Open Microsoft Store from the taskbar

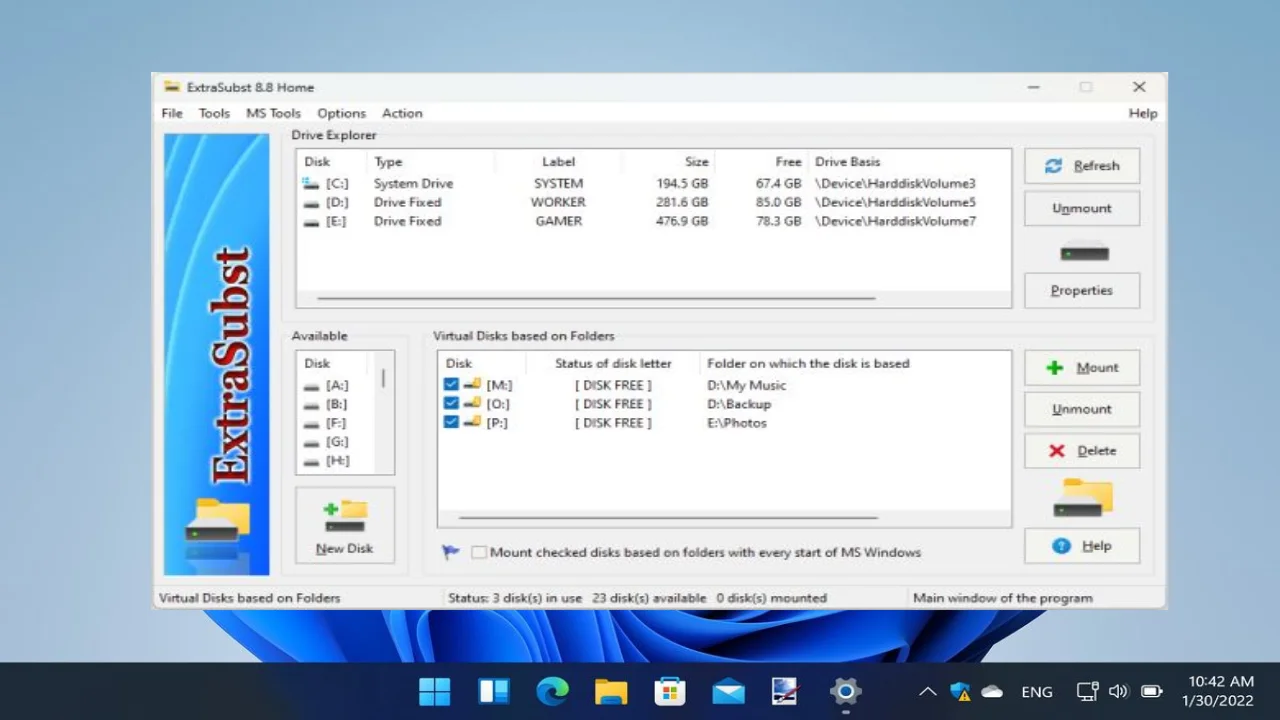tap(669, 691)
